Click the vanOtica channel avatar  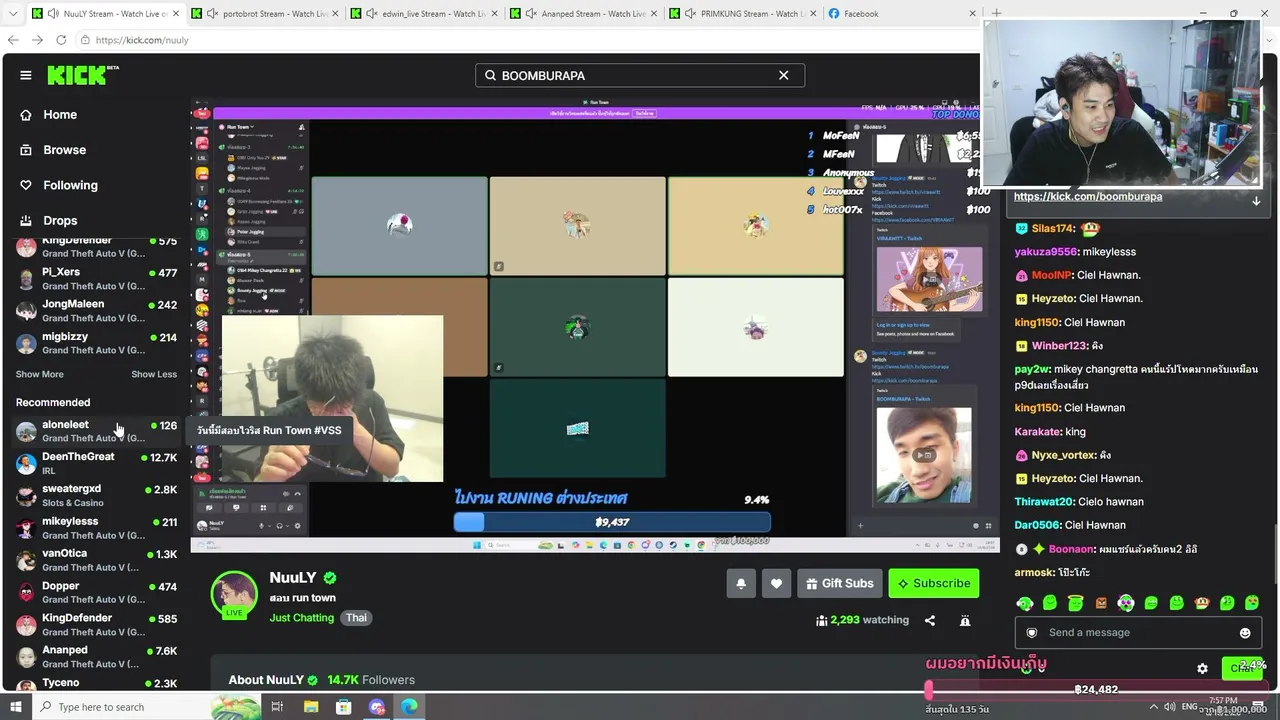click(26, 560)
